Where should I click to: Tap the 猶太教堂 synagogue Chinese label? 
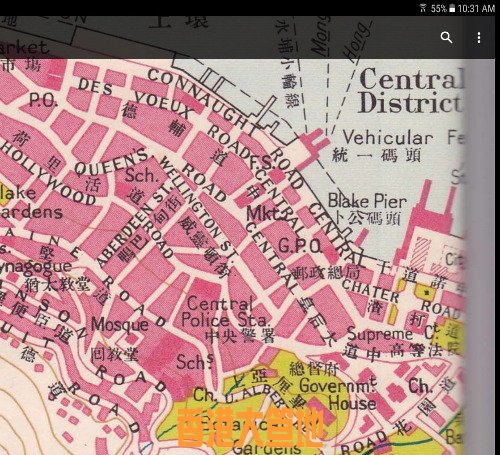(57, 284)
